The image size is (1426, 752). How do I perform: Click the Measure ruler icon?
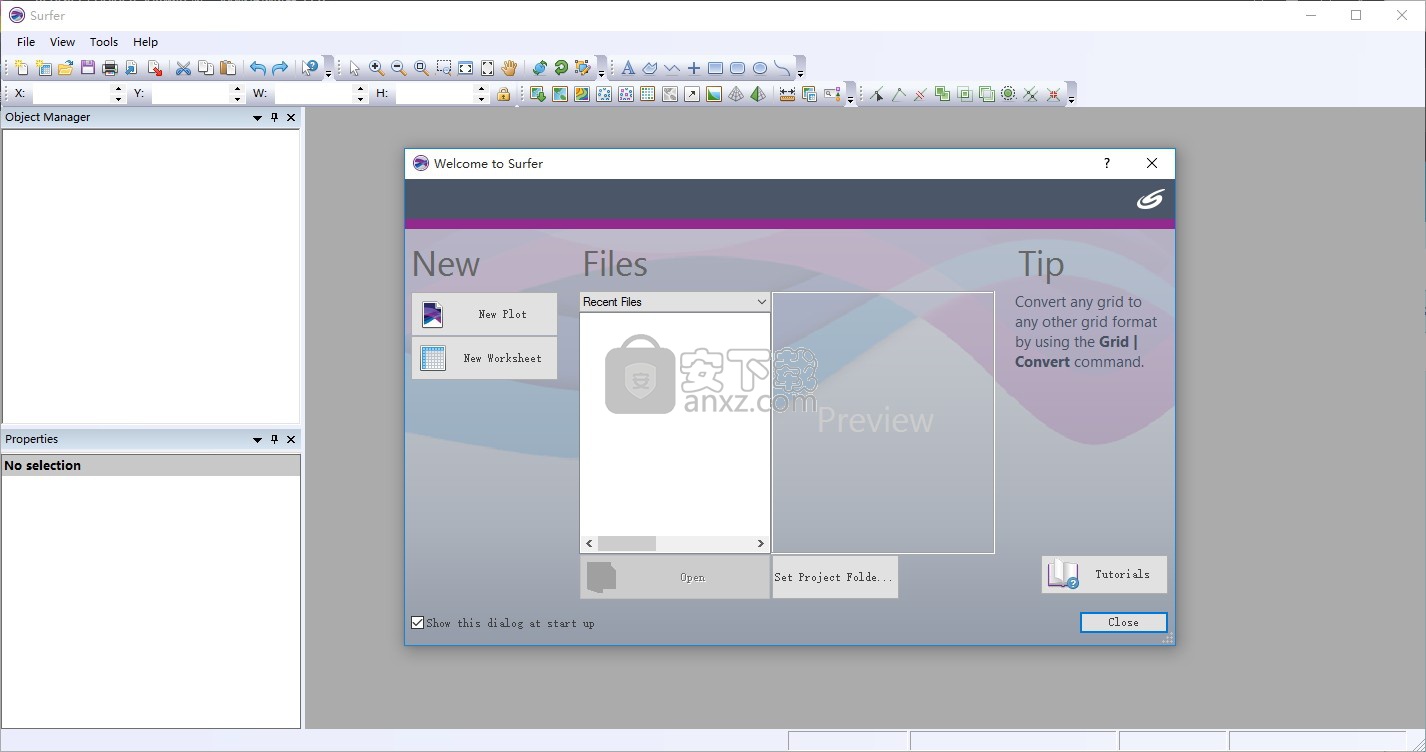pyautogui.click(x=787, y=94)
